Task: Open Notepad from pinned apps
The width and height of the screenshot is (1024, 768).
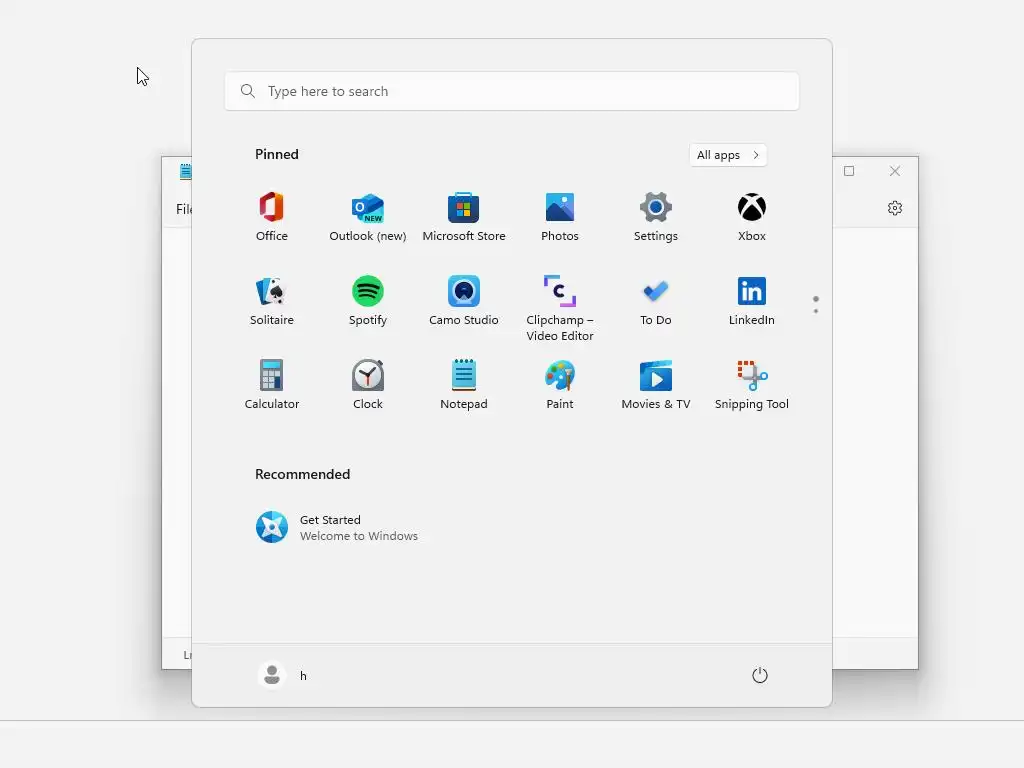Action: (x=464, y=385)
